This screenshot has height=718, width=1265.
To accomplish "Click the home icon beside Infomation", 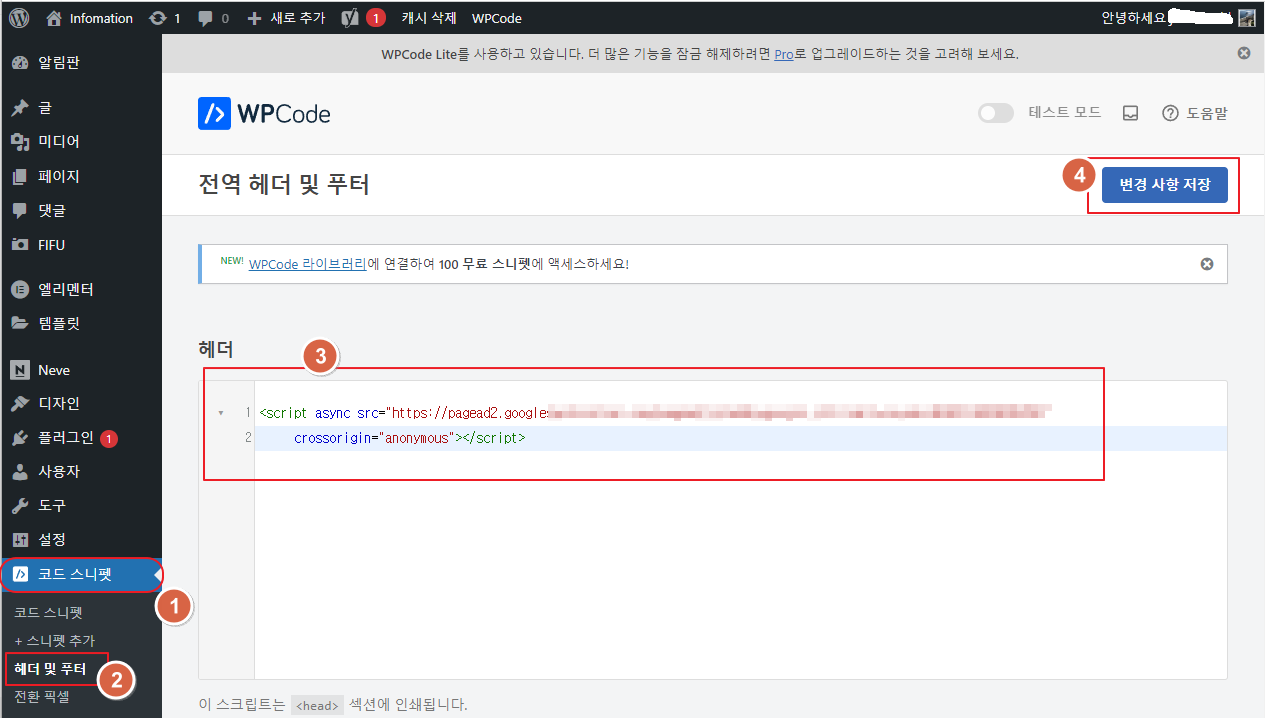I will 54,18.
